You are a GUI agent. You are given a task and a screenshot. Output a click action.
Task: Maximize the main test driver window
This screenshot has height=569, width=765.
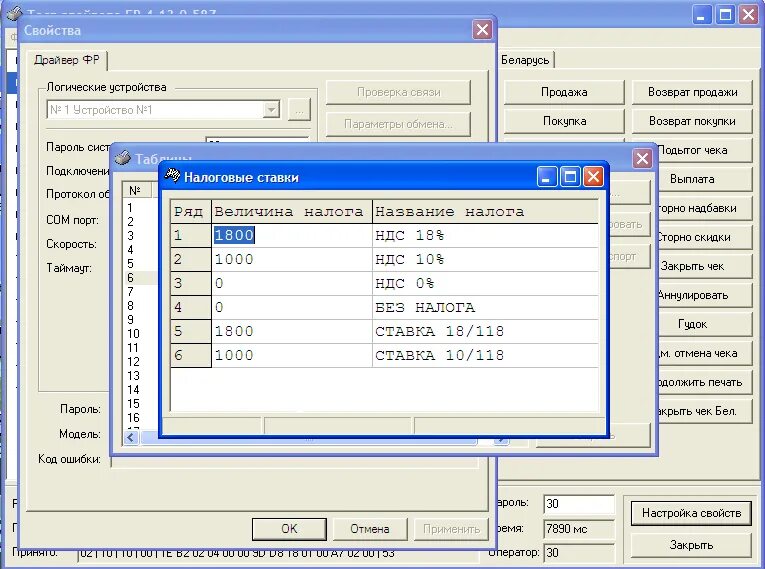pyautogui.click(x=725, y=15)
